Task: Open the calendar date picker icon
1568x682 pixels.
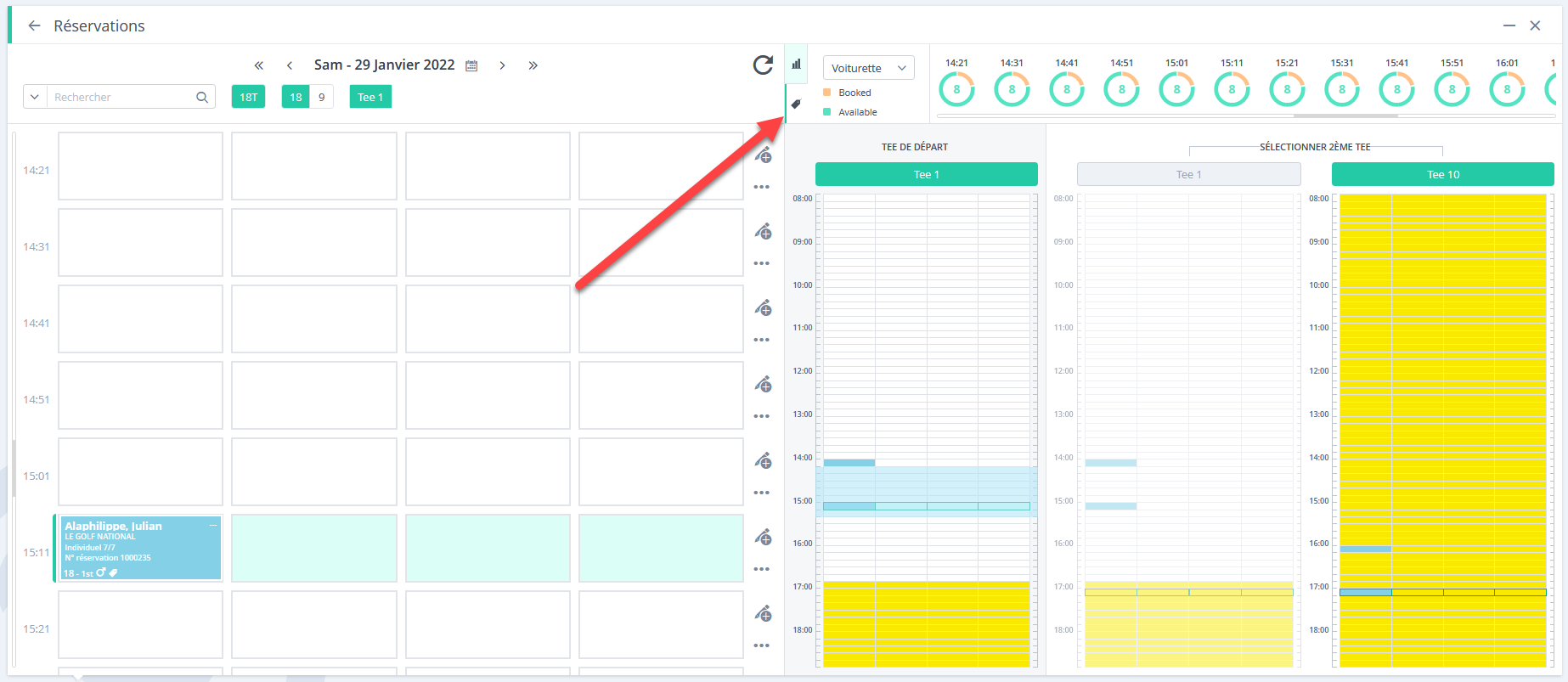Action: [x=471, y=65]
